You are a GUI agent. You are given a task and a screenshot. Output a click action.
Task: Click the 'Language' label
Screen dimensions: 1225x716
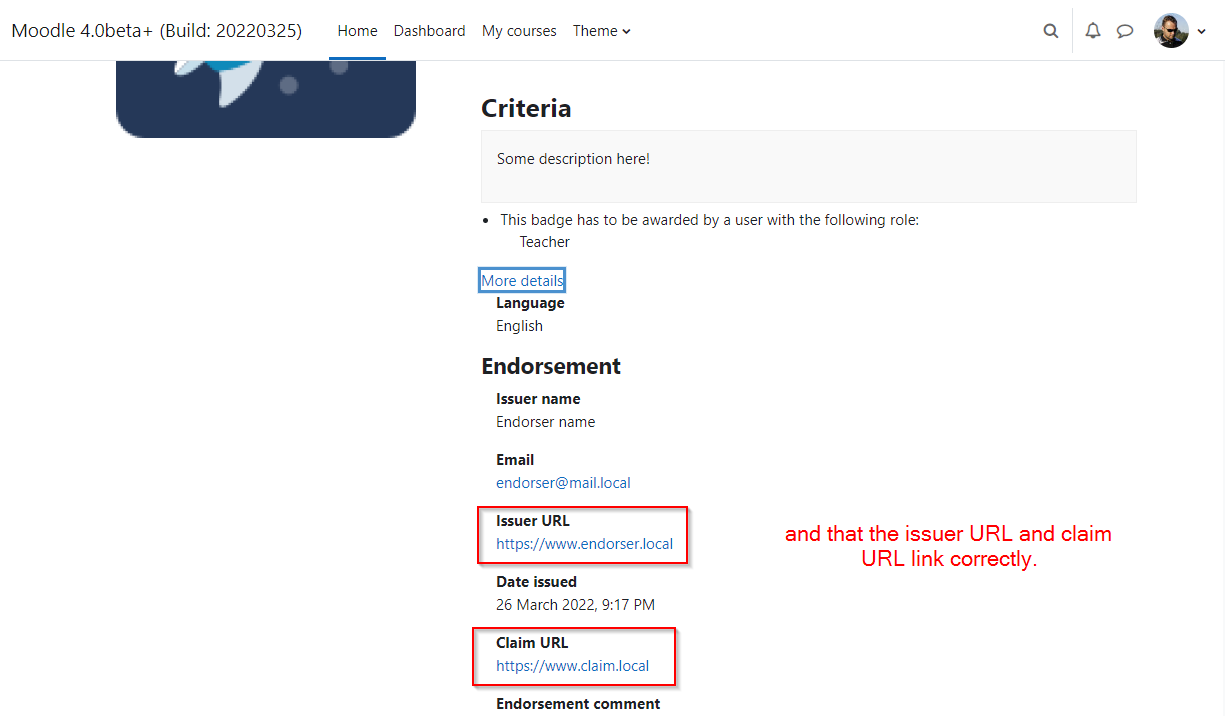point(530,302)
